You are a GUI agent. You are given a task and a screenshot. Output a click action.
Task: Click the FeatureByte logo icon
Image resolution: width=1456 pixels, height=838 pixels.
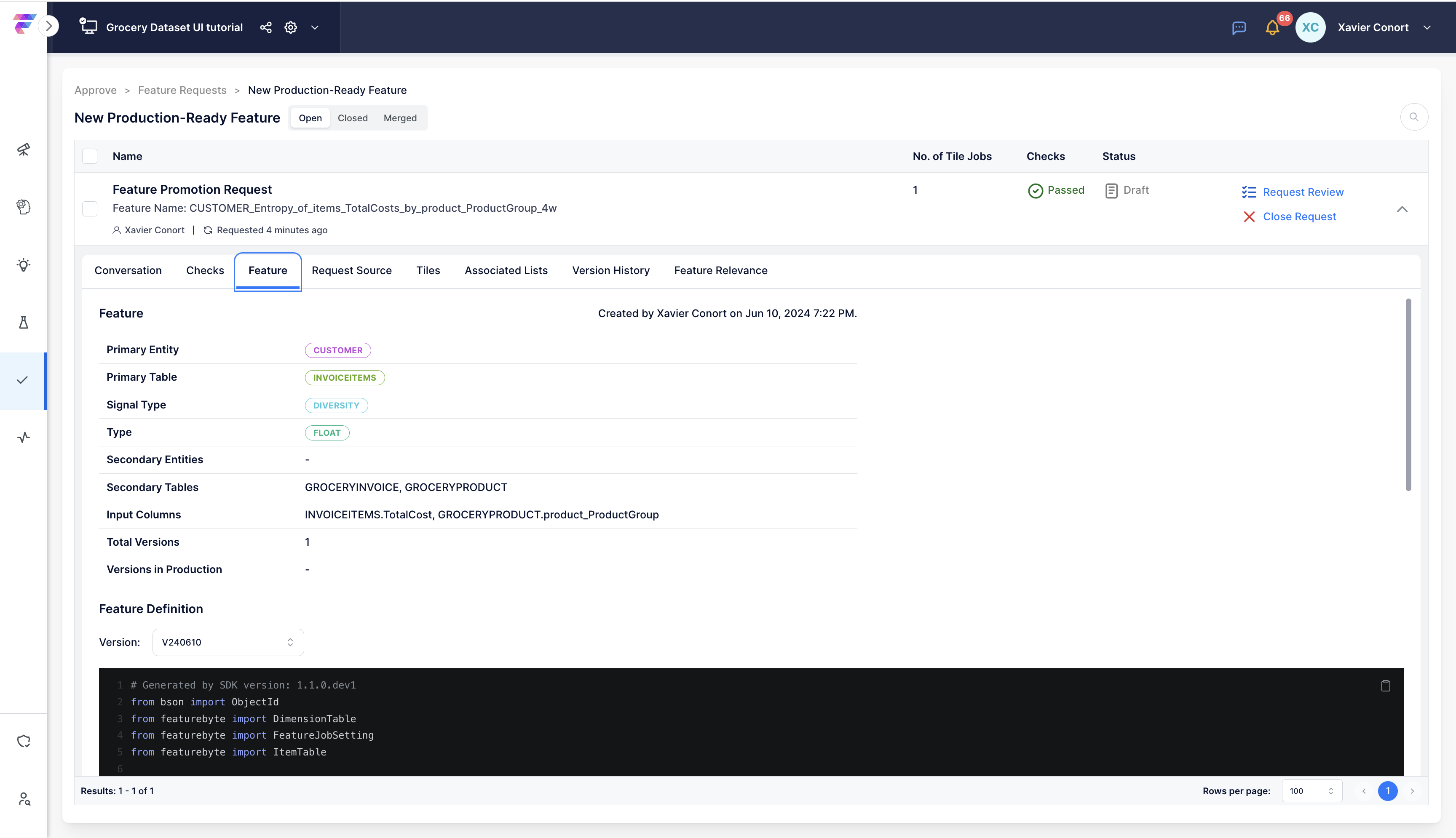tap(24, 24)
